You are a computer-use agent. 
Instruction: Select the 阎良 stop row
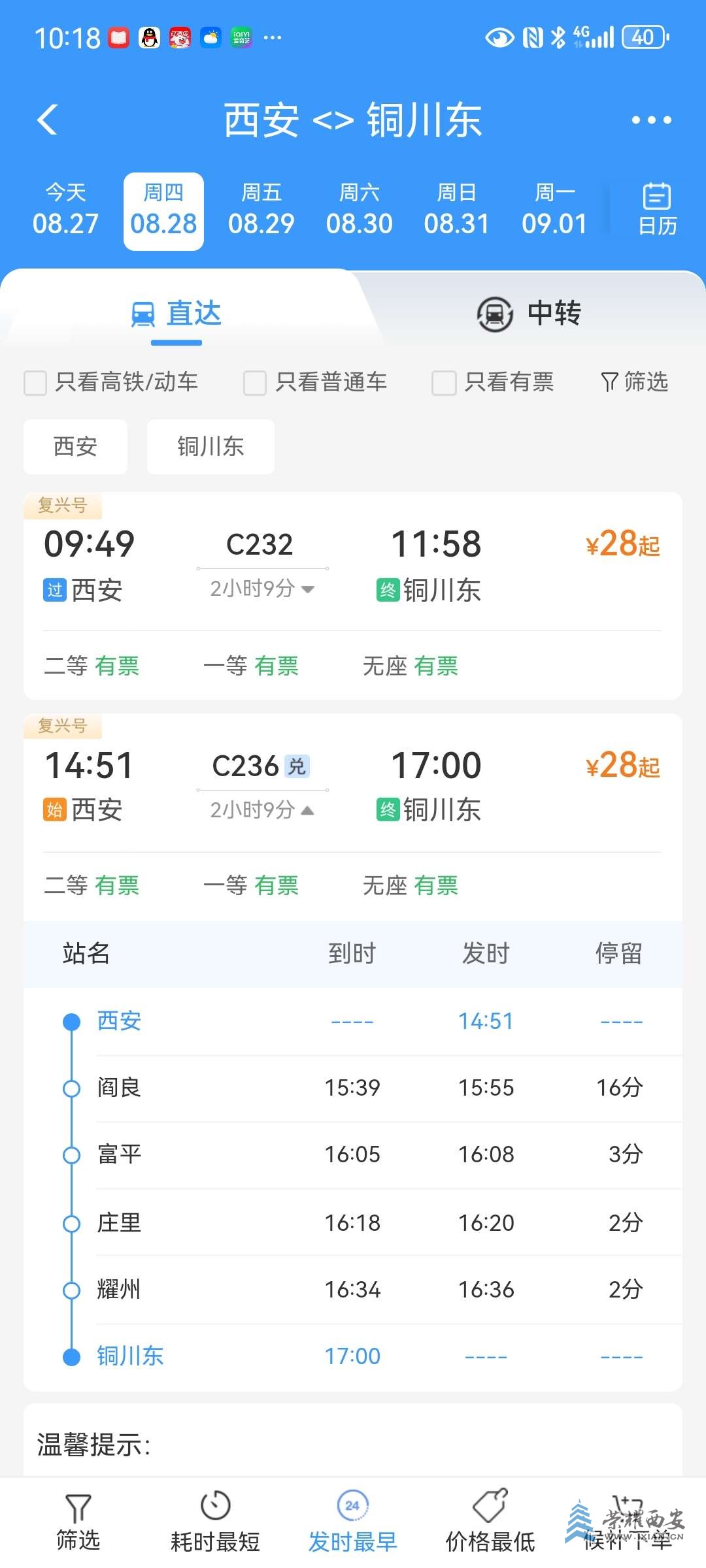[353, 1088]
